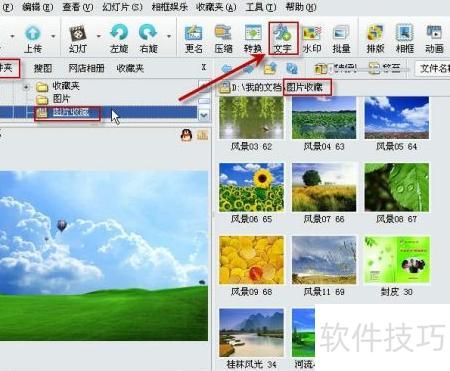
Task: Click the 文字 add text tool
Action: point(283,39)
